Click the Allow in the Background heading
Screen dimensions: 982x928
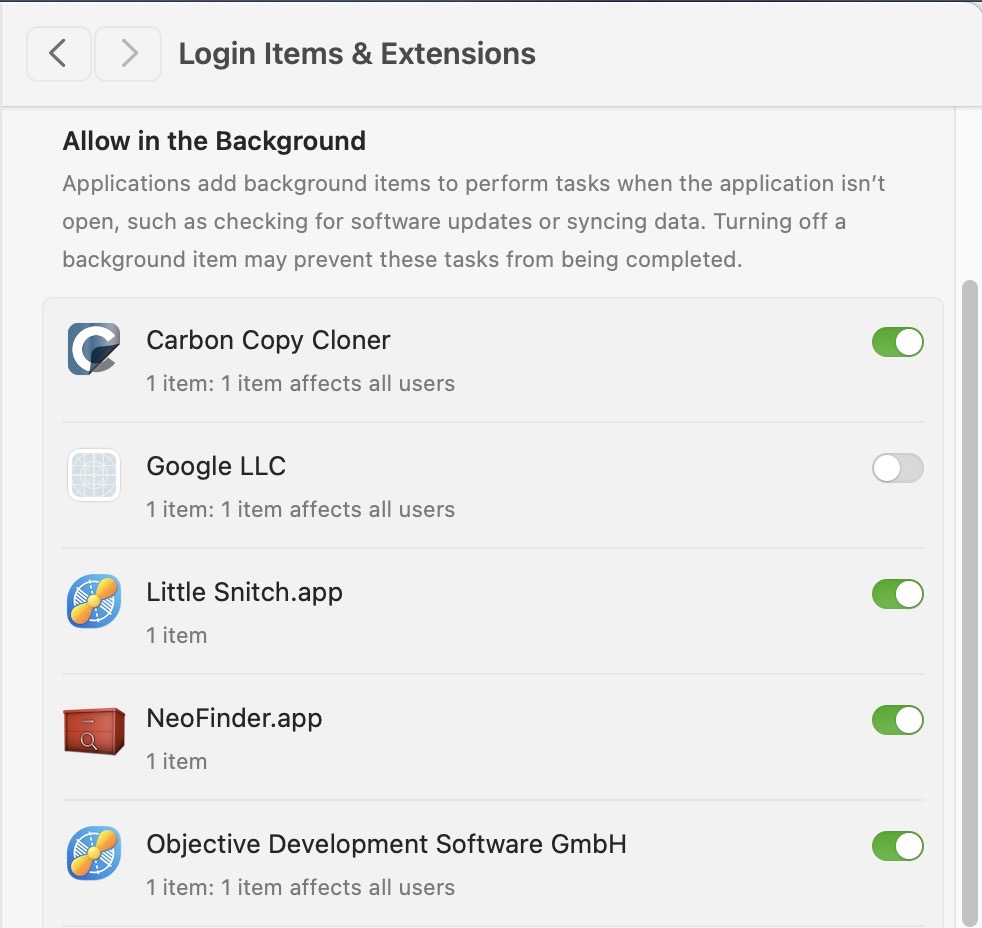tap(214, 141)
